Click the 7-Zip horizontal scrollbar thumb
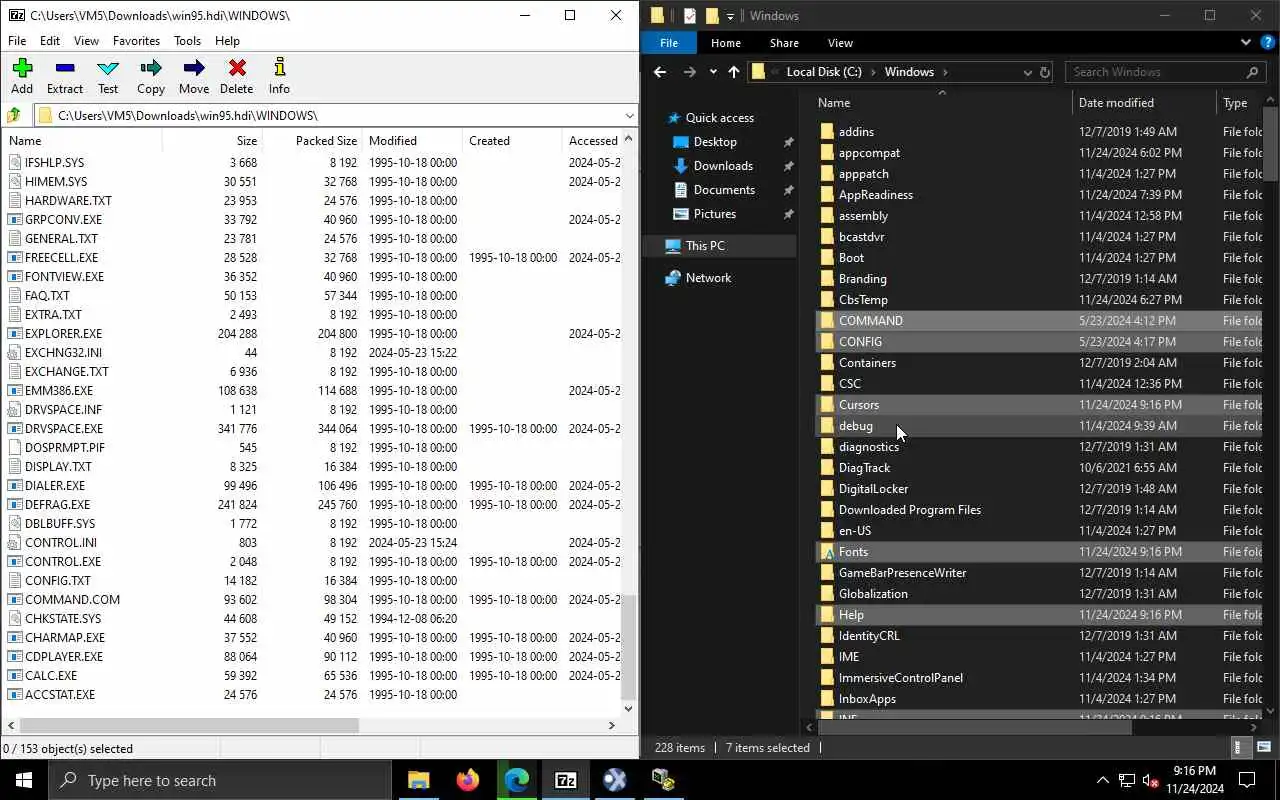This screenshot has width=1280, height=800. tap(188, 725)
